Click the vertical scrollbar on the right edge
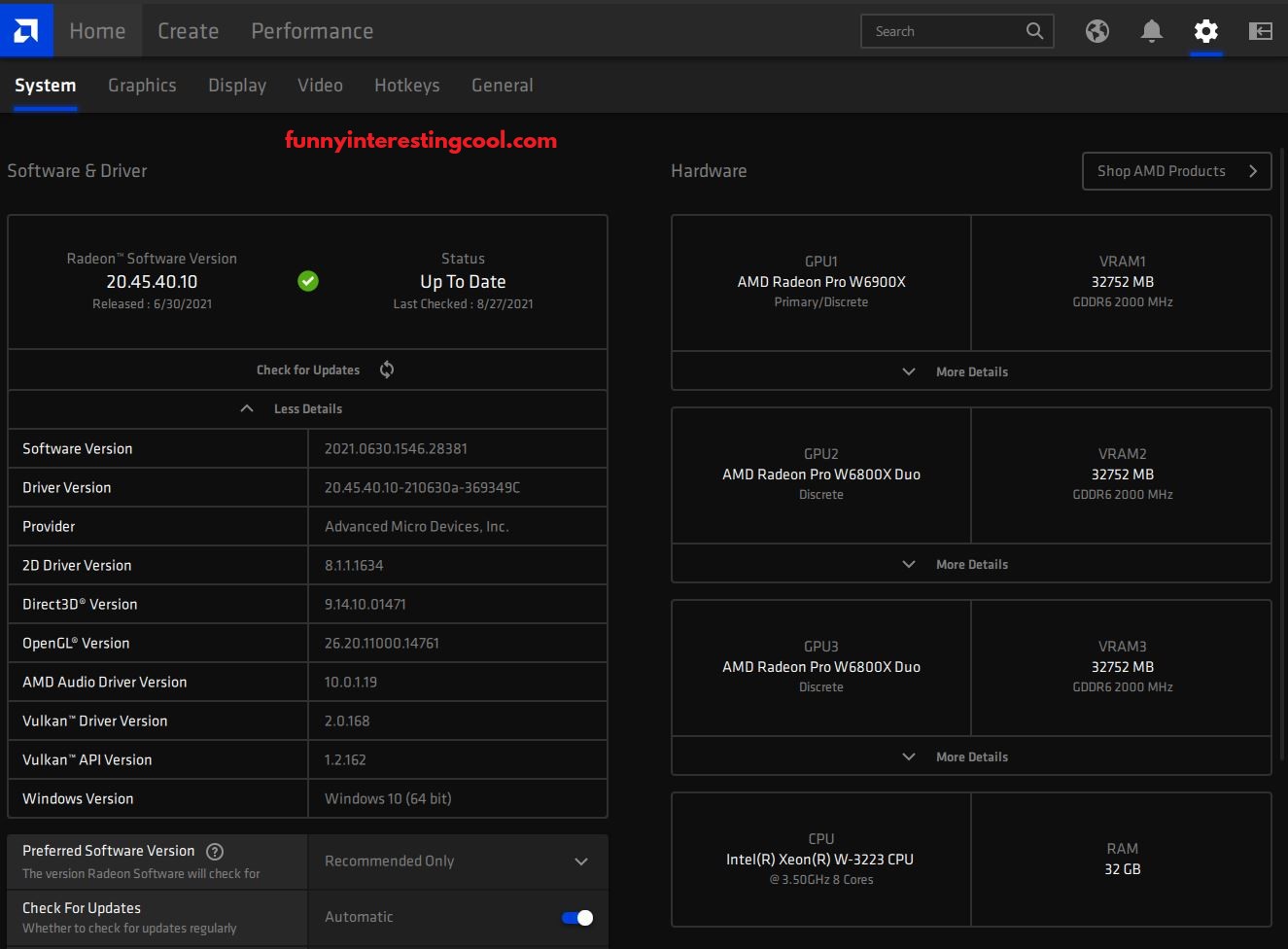The image size is (1288, 949). [x=1283, y=452]
